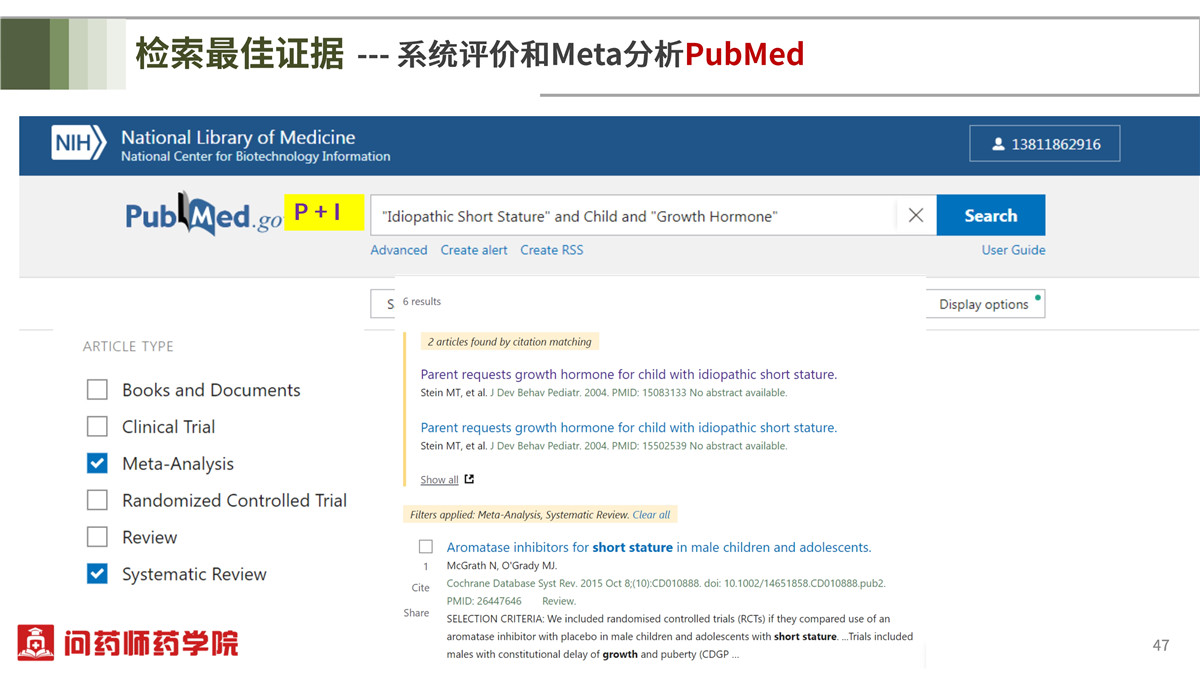Click Show all citation matches
This screenshot has width=1200, height=675.
tap(439, 480)
